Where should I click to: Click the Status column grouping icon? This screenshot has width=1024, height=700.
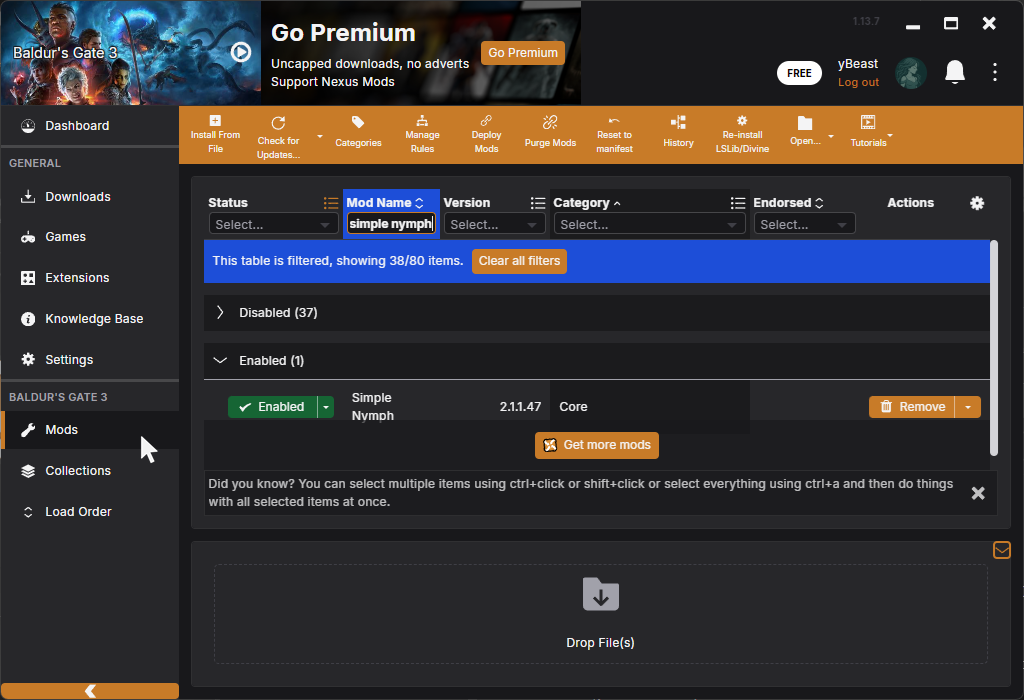click(330, 203)
